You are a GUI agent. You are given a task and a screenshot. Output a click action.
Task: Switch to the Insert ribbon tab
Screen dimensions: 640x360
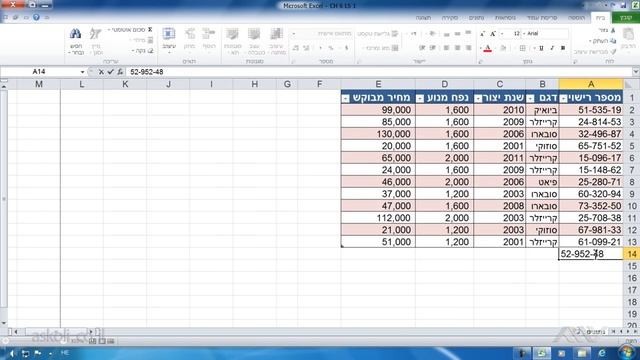(x=576, y=18)
